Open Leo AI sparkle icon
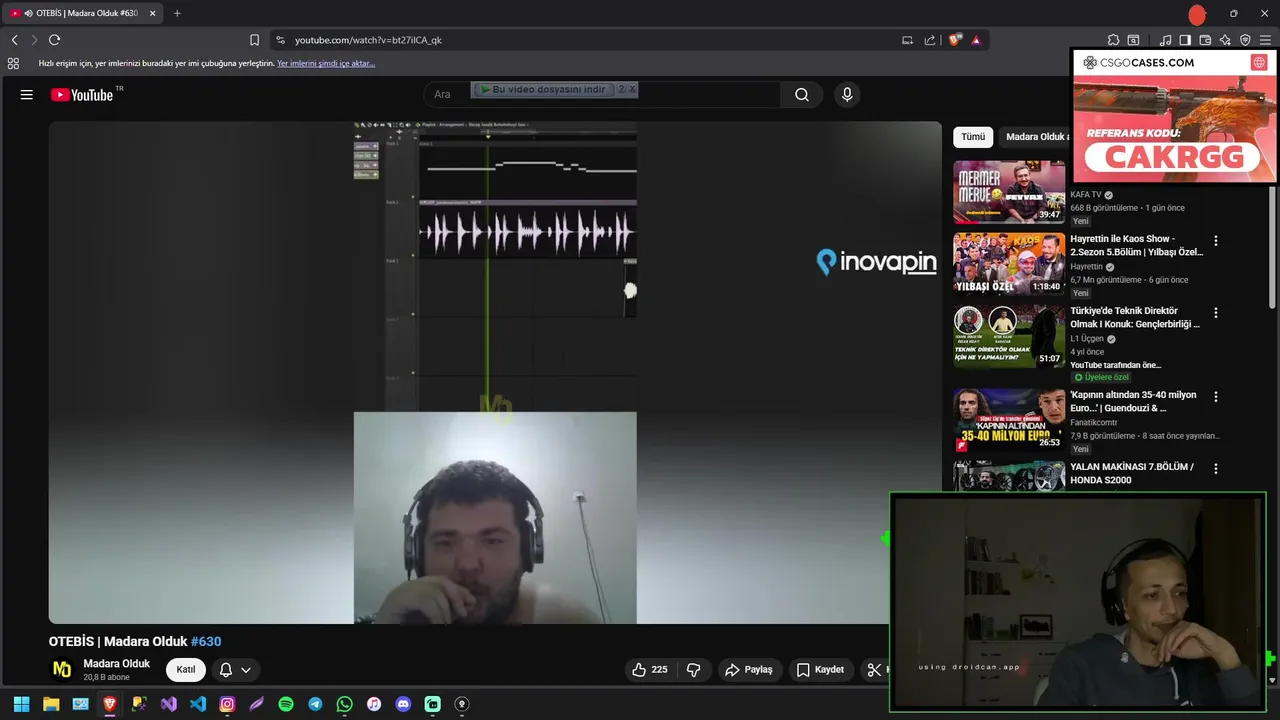This screenshot has height=720, width=1280. tap(1225, 40)
